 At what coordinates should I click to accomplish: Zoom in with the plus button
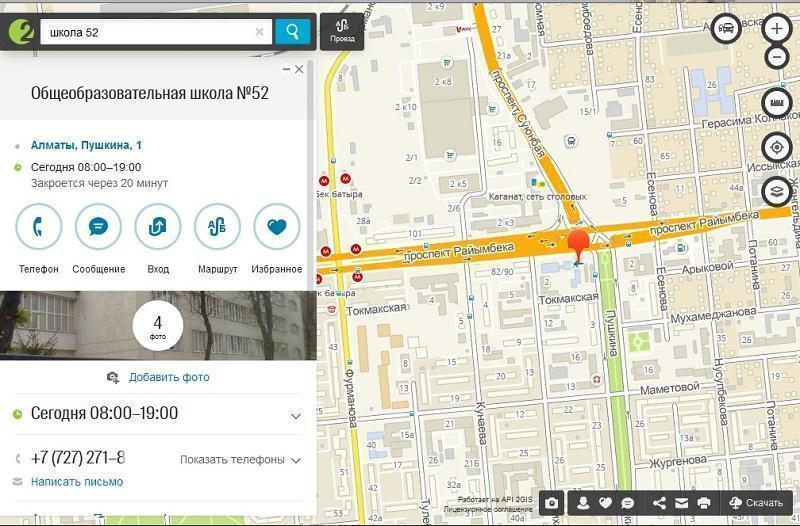coord(777,29)
